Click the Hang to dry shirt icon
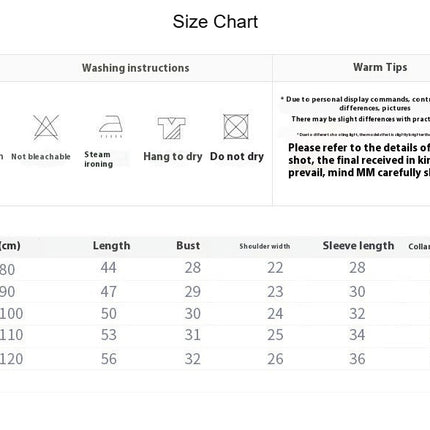This screenshot has width=430, height=430. click(x=172, y=128)
